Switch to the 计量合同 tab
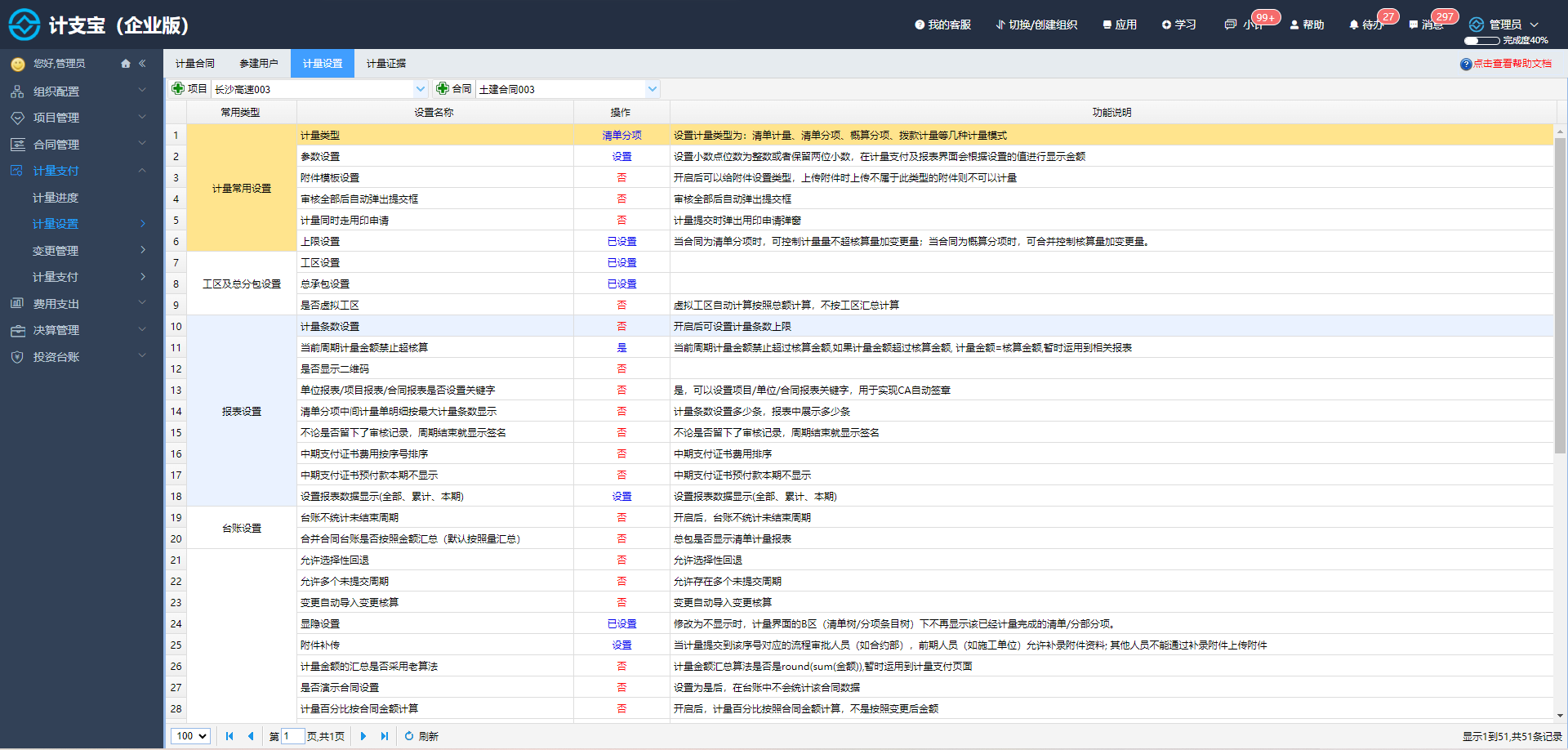1568x750 pixels. click(x=194, y=64)
